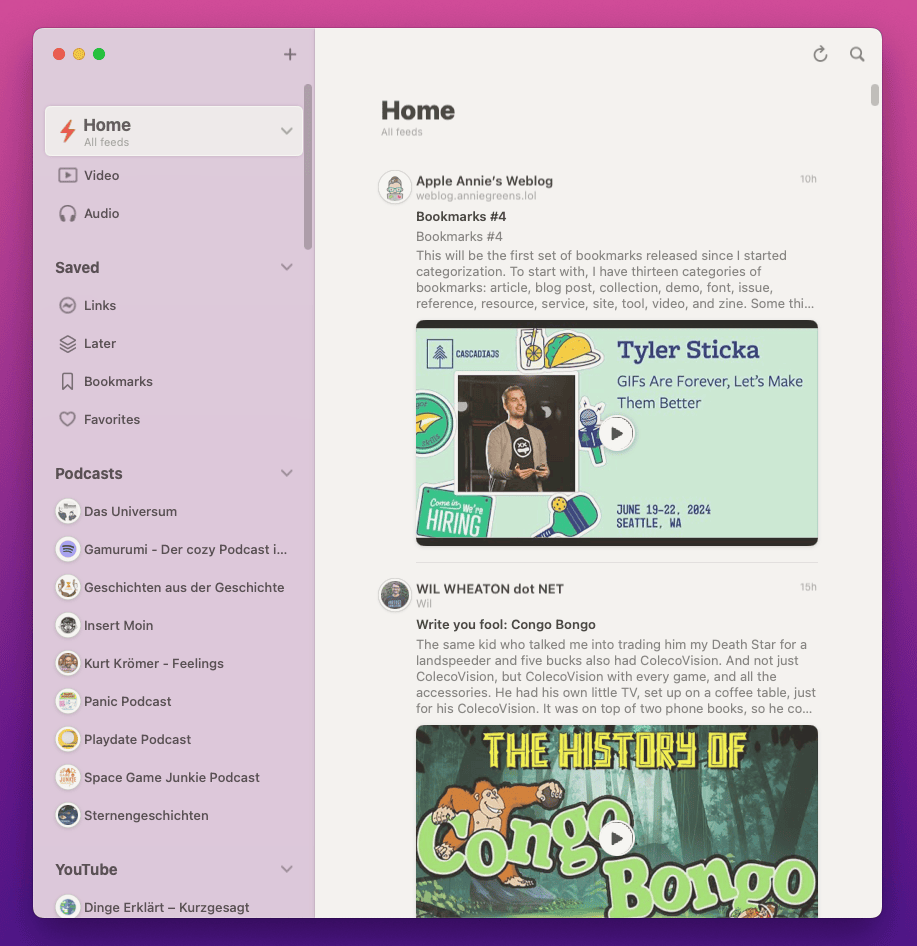The image size is (917, 946).
Task: Click the Bookmarks #4 summary text
Action: (615, 279)
